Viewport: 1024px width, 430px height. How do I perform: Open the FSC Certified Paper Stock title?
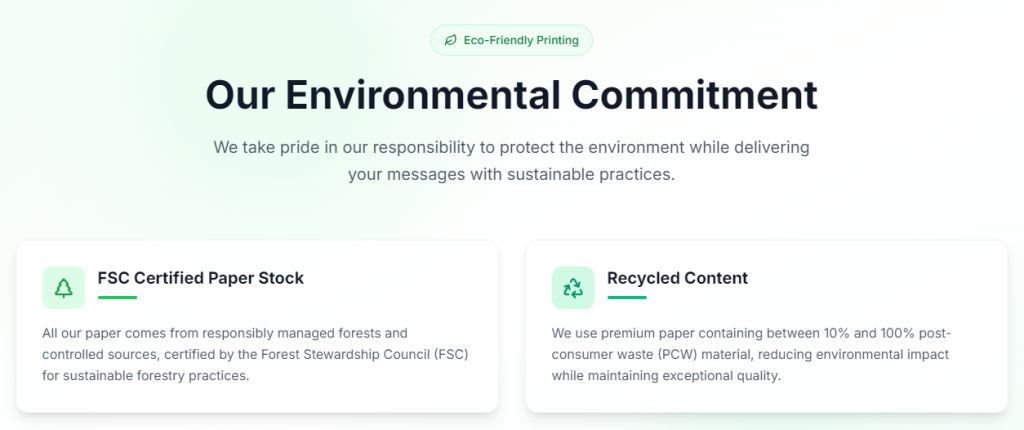(200, 278)
